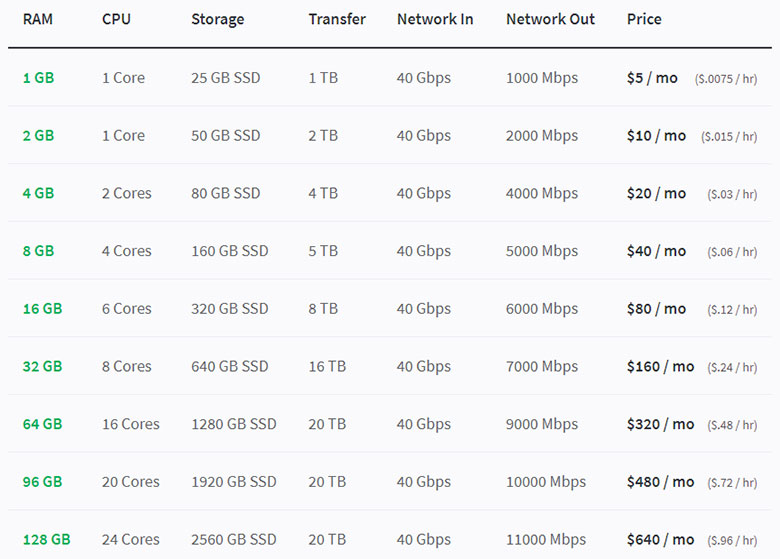
Task: Choose the 8 GB RAM plan
Action: click(38, 251)
